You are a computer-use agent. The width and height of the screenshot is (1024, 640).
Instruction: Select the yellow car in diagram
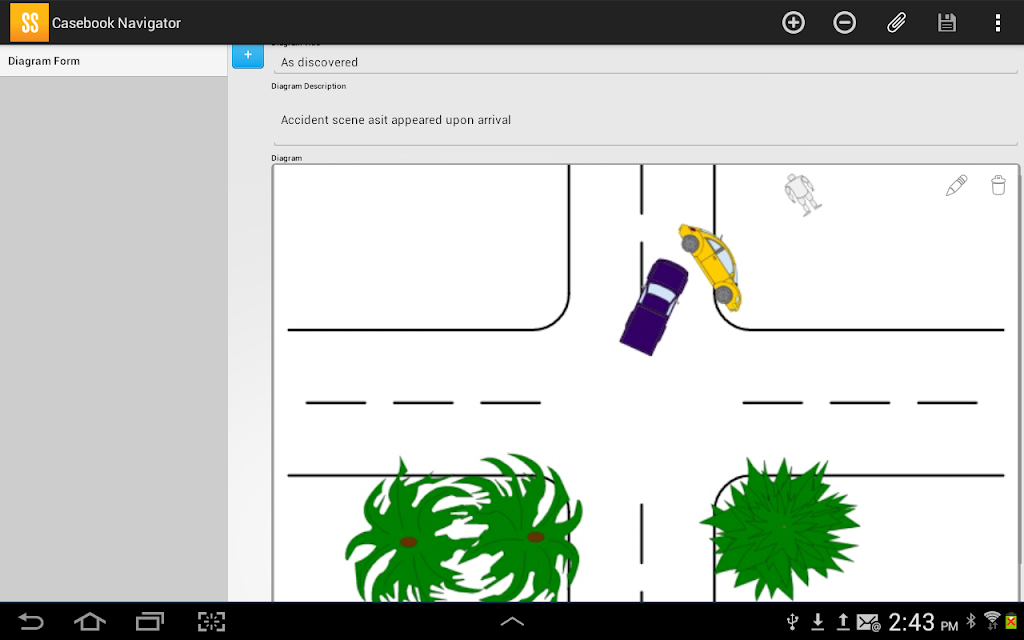tap(711, 265)
